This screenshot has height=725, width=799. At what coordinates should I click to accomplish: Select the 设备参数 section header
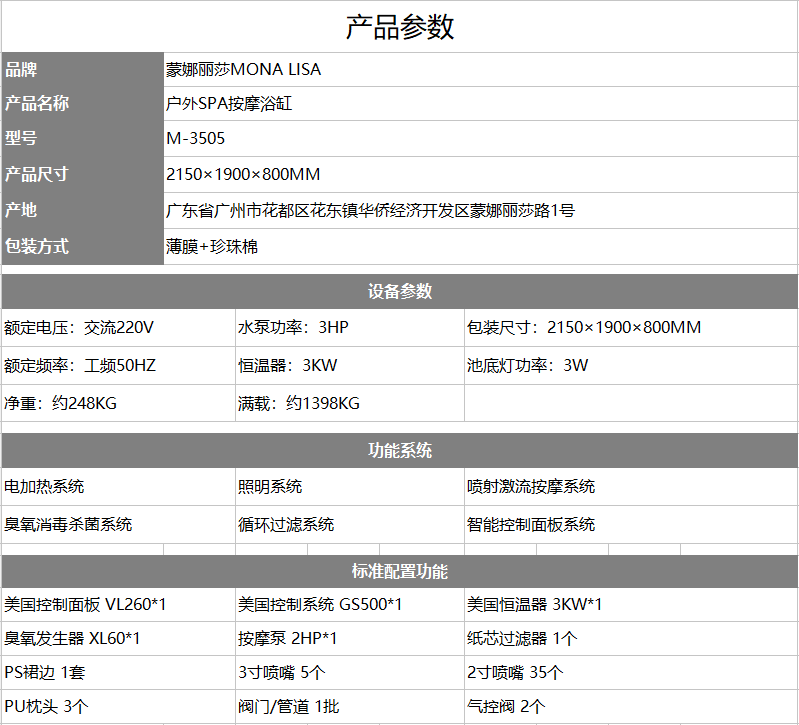point(400,291)
